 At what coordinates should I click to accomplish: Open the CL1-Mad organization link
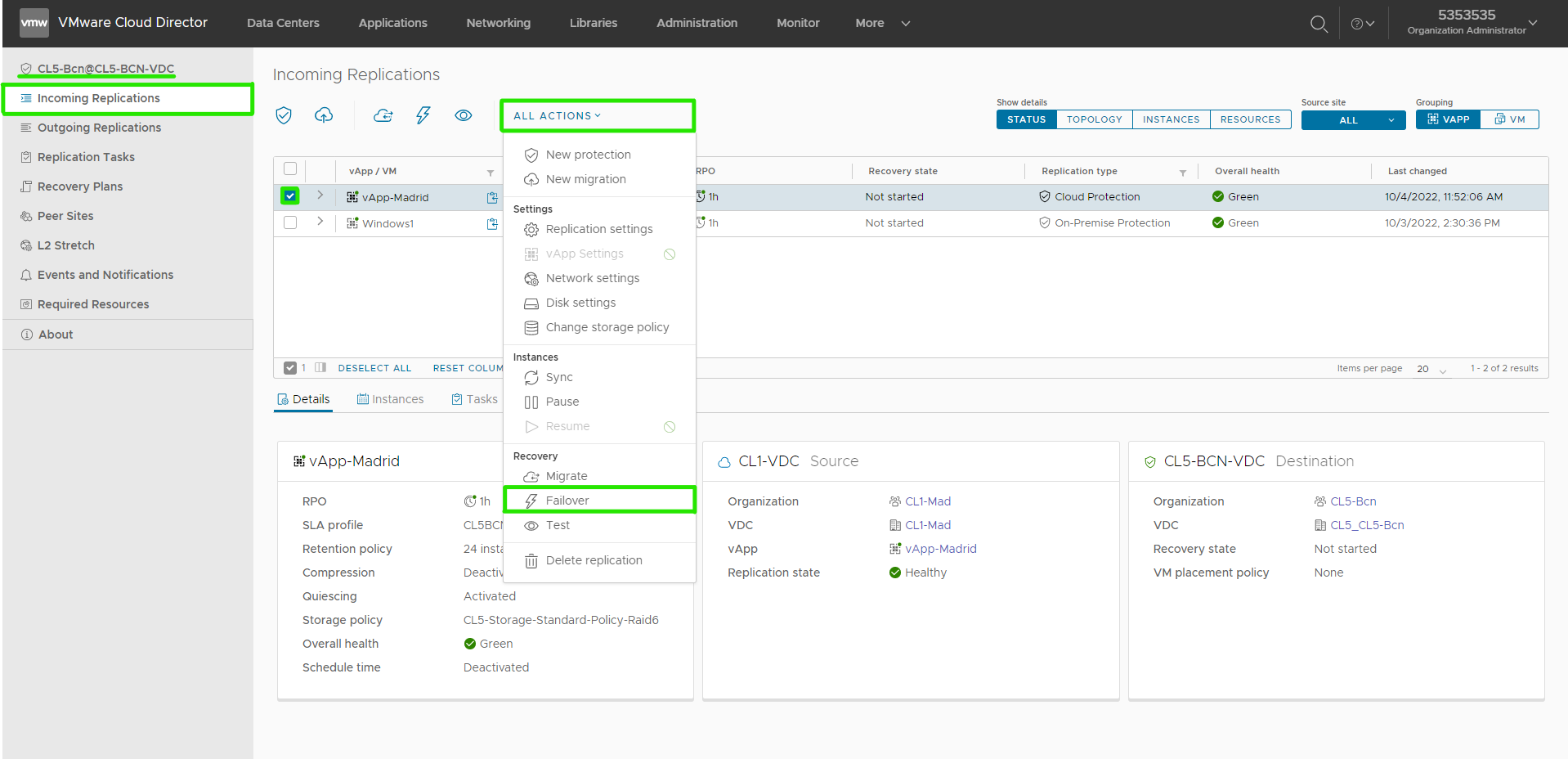pos(928,501)
